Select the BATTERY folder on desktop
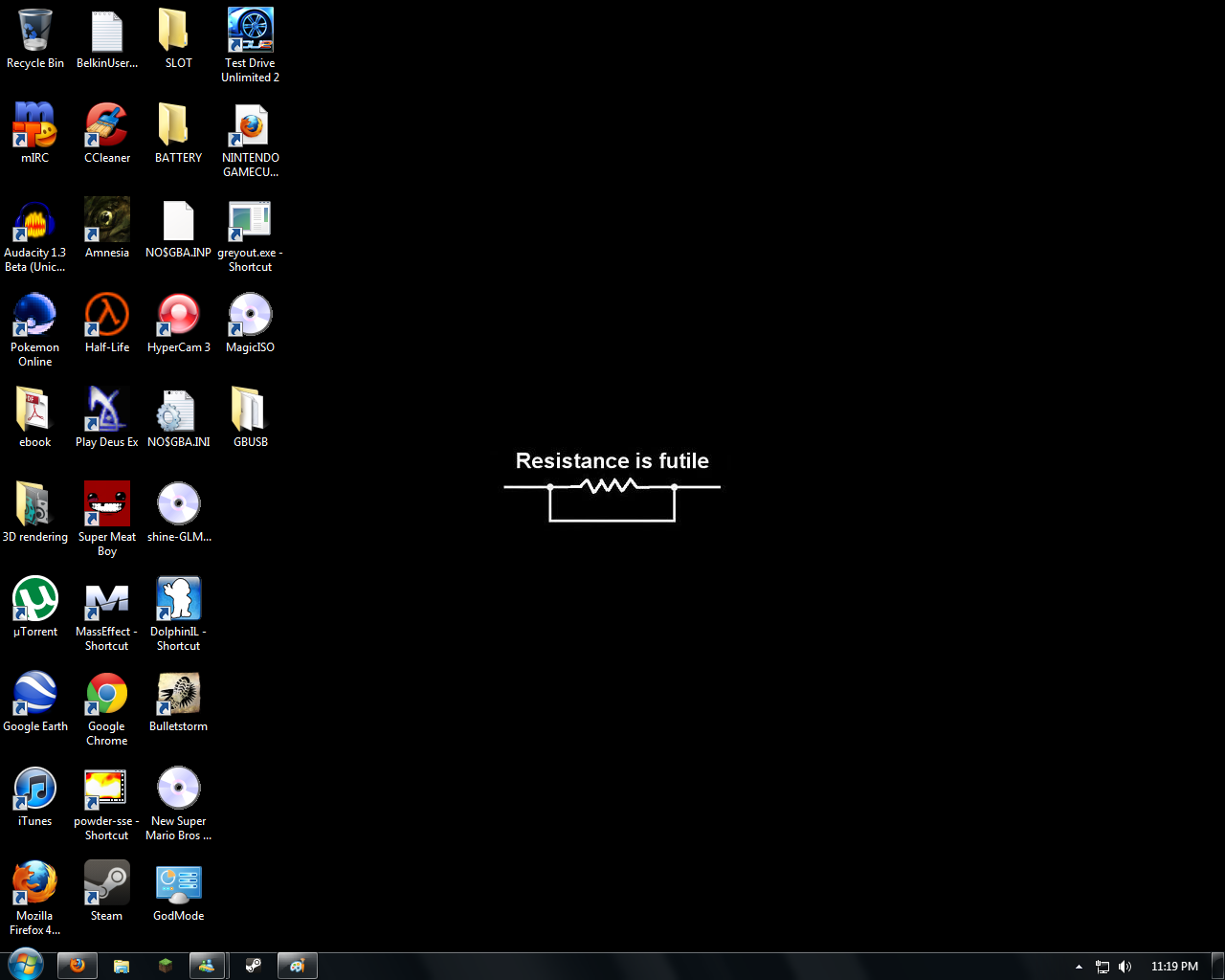This screenshot has width=1225, height=980. click(178, 125)
